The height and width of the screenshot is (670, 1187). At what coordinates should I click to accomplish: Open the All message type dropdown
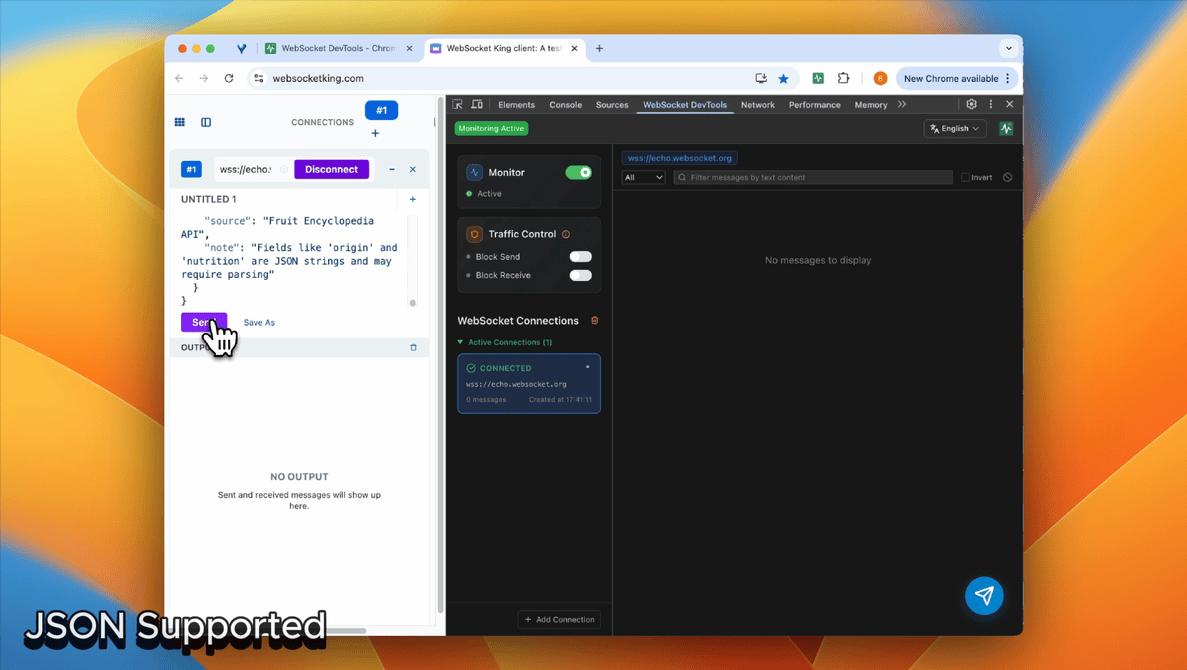tap(641, 177)
